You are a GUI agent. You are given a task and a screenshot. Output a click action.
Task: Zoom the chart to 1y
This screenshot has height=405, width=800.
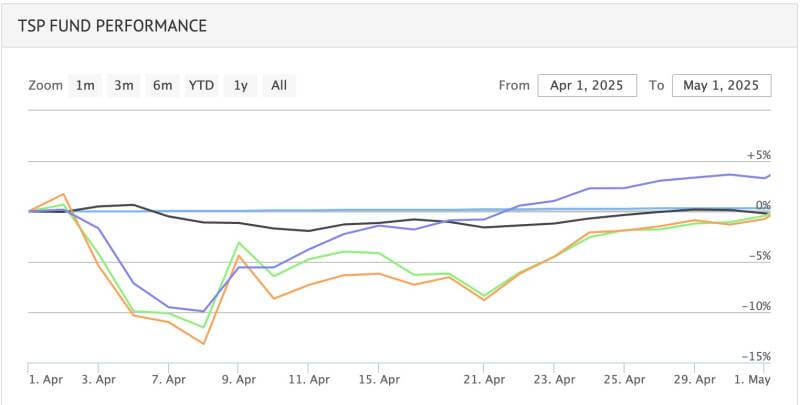240,85
